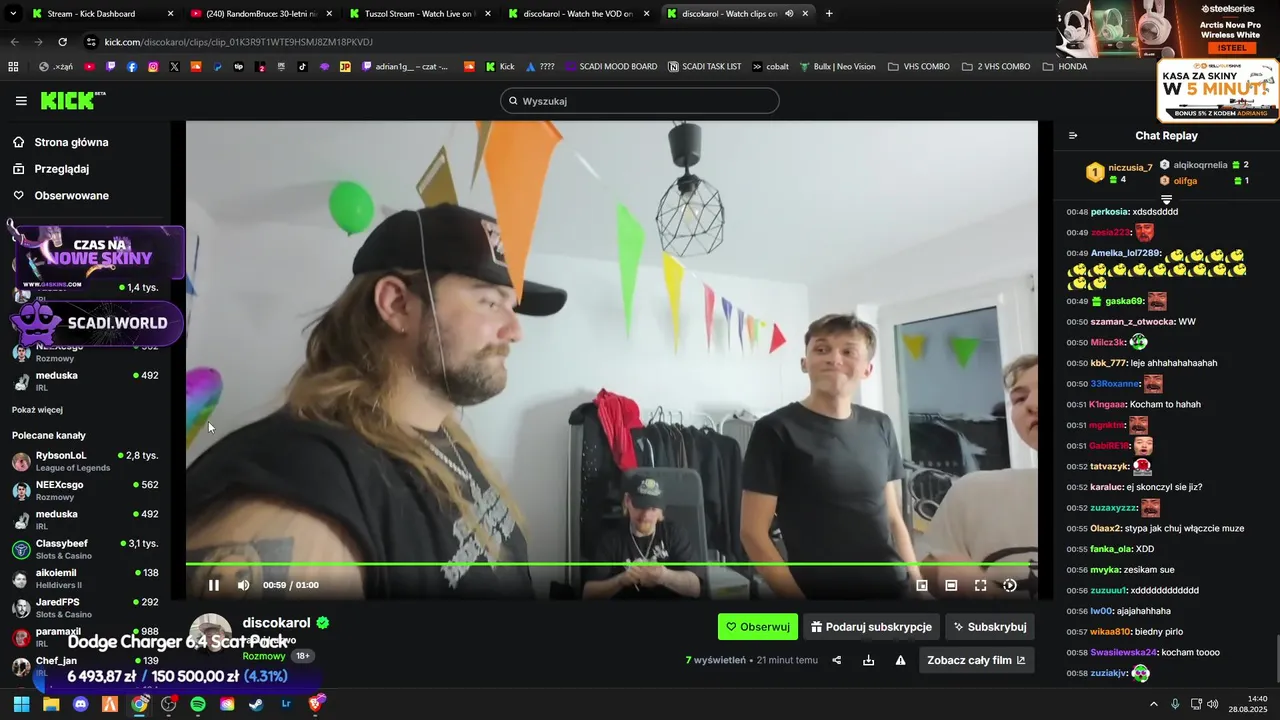1280x720 pixels.
Task: Download the clip with download icon
Action: [868, 660]
